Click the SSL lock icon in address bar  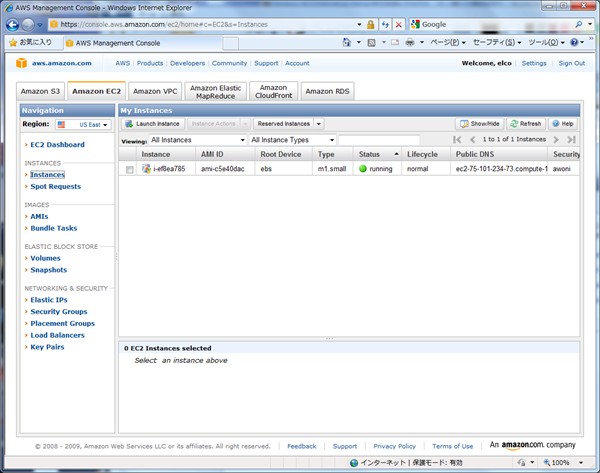click(x=370, y=25)
